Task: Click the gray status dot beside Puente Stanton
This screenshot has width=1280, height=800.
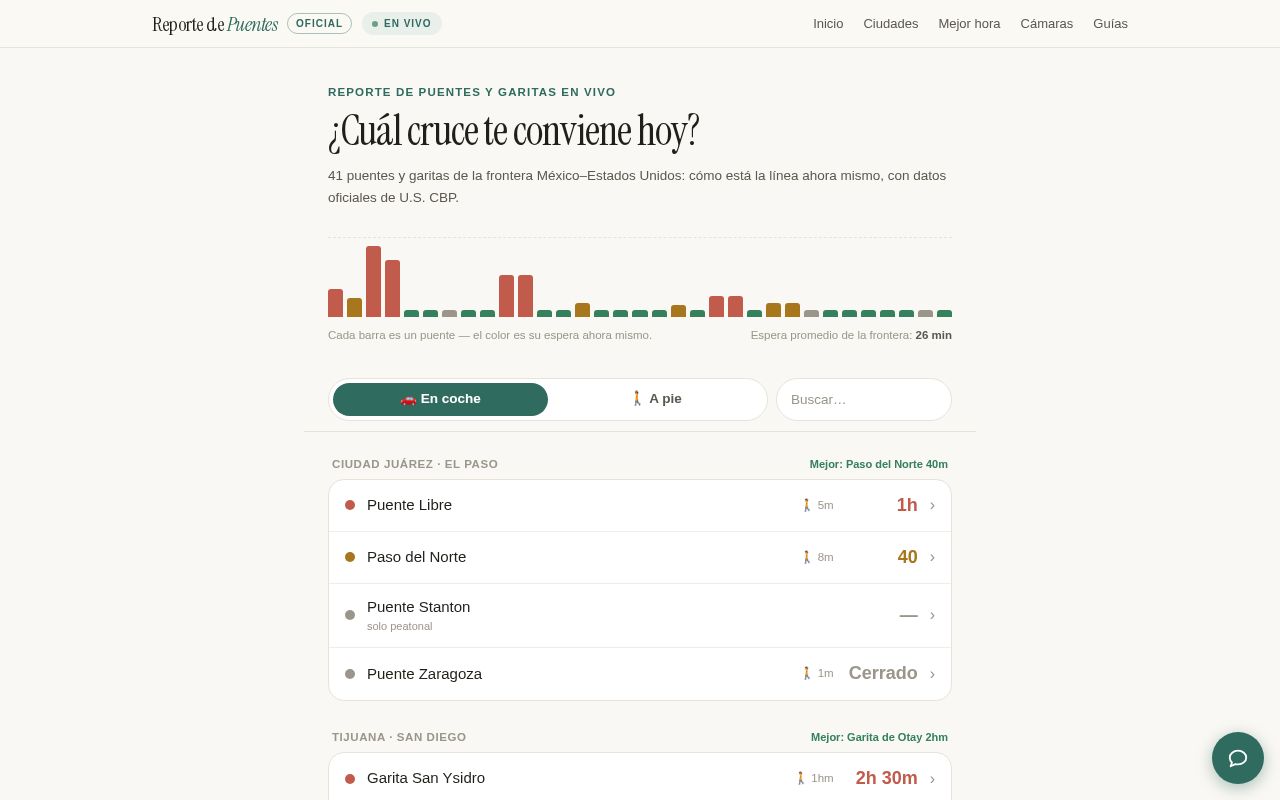Action: (x=350, y=615)
